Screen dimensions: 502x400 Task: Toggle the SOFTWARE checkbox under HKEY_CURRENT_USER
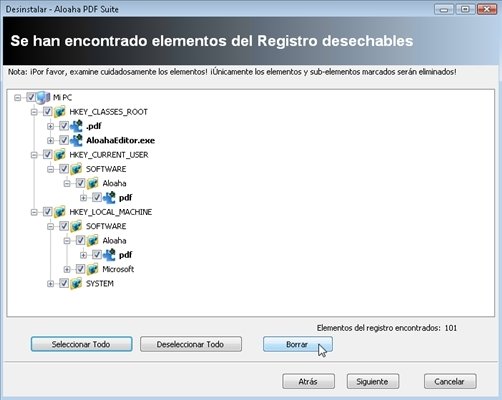tap(64, 169)
